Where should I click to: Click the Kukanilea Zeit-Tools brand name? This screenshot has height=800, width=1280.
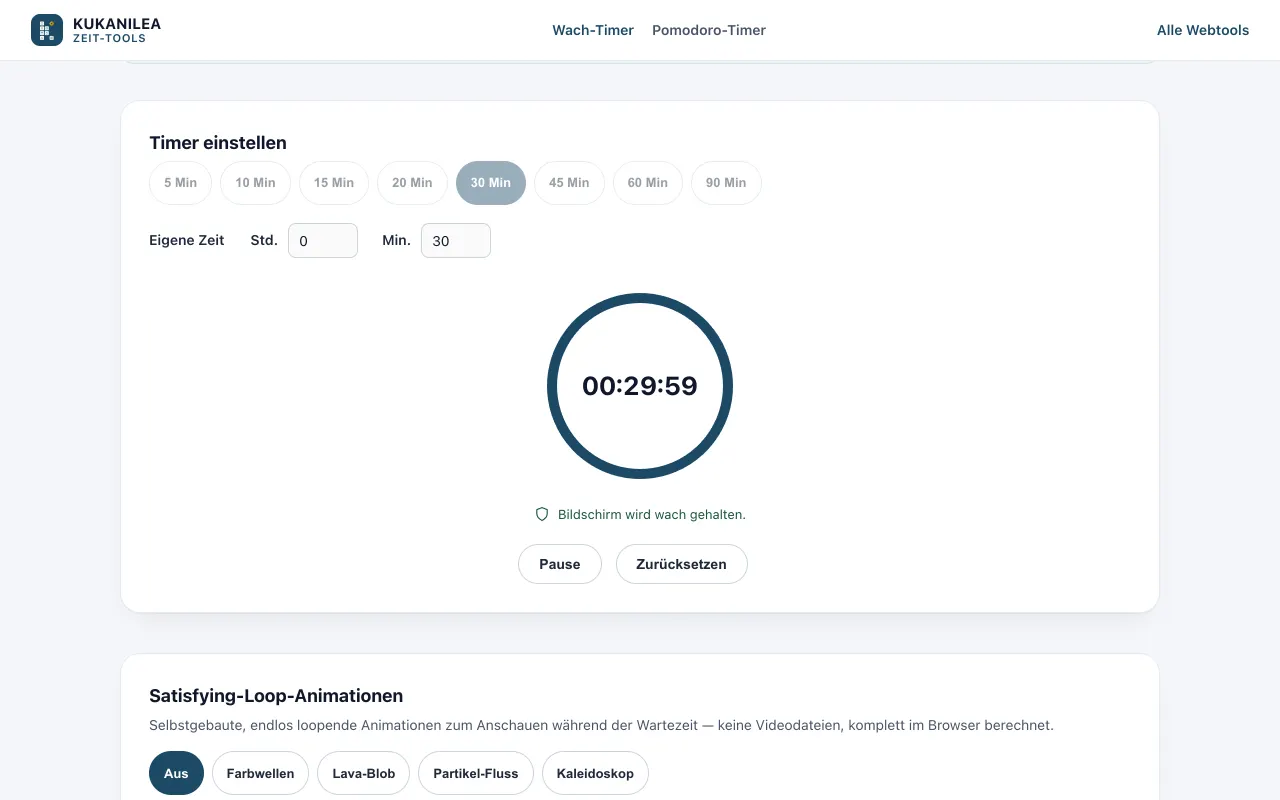tap(117, 30)
